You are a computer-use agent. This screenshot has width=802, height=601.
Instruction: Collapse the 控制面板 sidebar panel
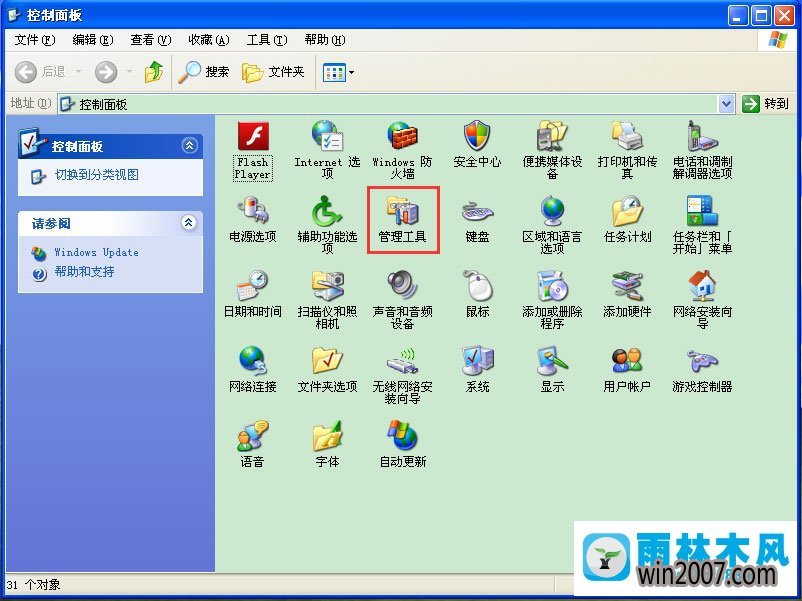click(189, 146)
